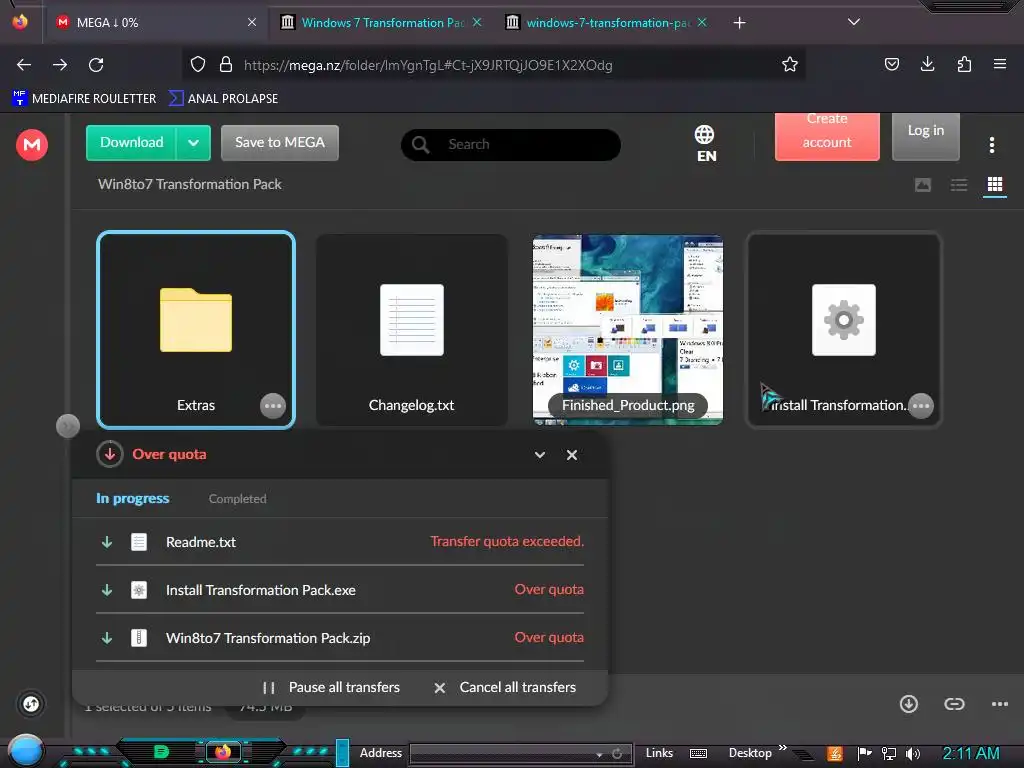Screen dimensions: 1024x768
Task: Open the Firefox downloads panel
Action: [927, 64]
